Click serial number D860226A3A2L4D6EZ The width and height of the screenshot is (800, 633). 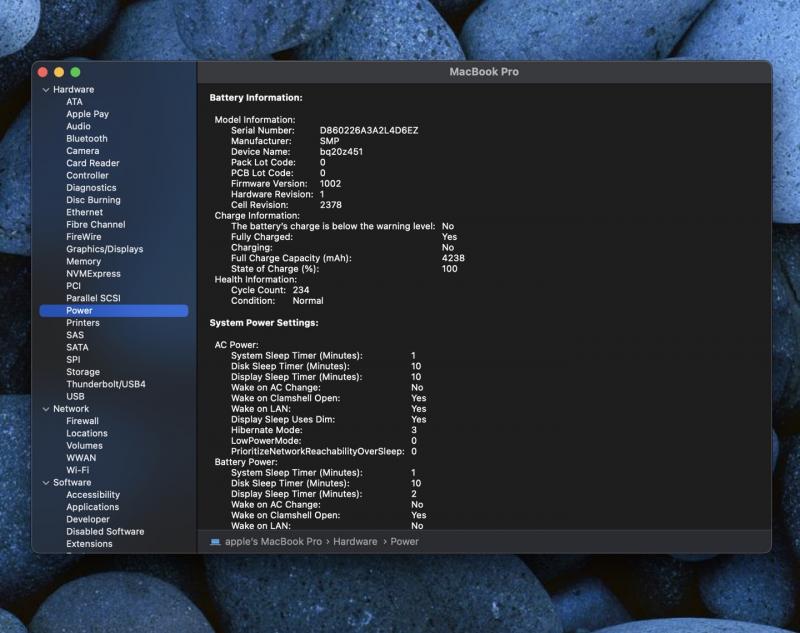click(369, 131)
